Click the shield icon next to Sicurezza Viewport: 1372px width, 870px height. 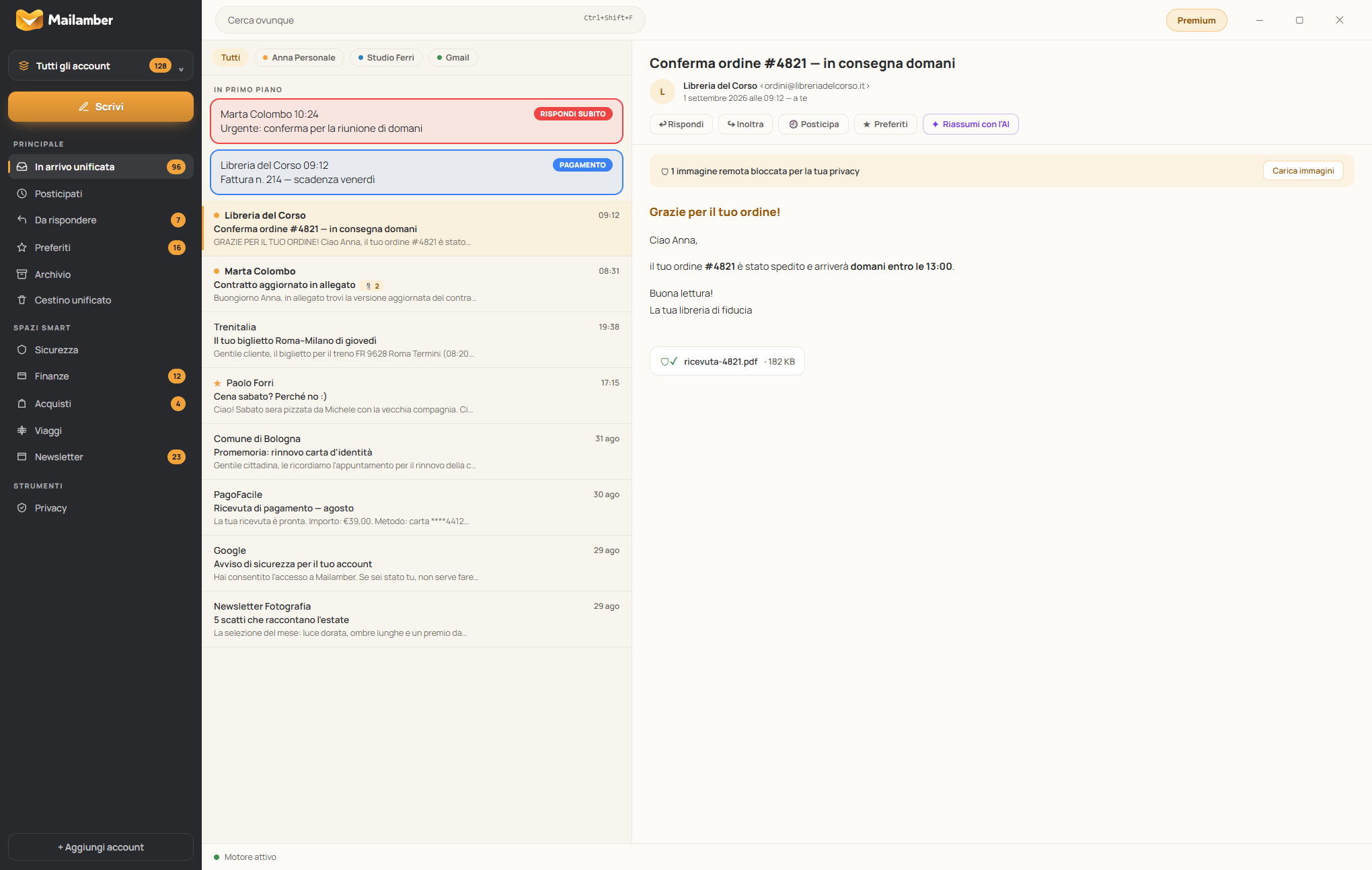[22, 350]
